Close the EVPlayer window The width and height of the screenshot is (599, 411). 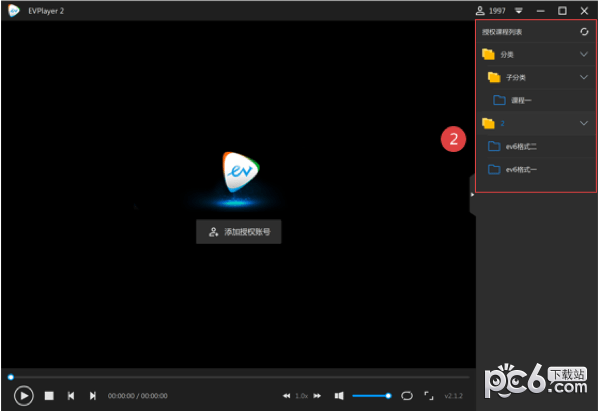pyautogui.click(x=584, y=11)
